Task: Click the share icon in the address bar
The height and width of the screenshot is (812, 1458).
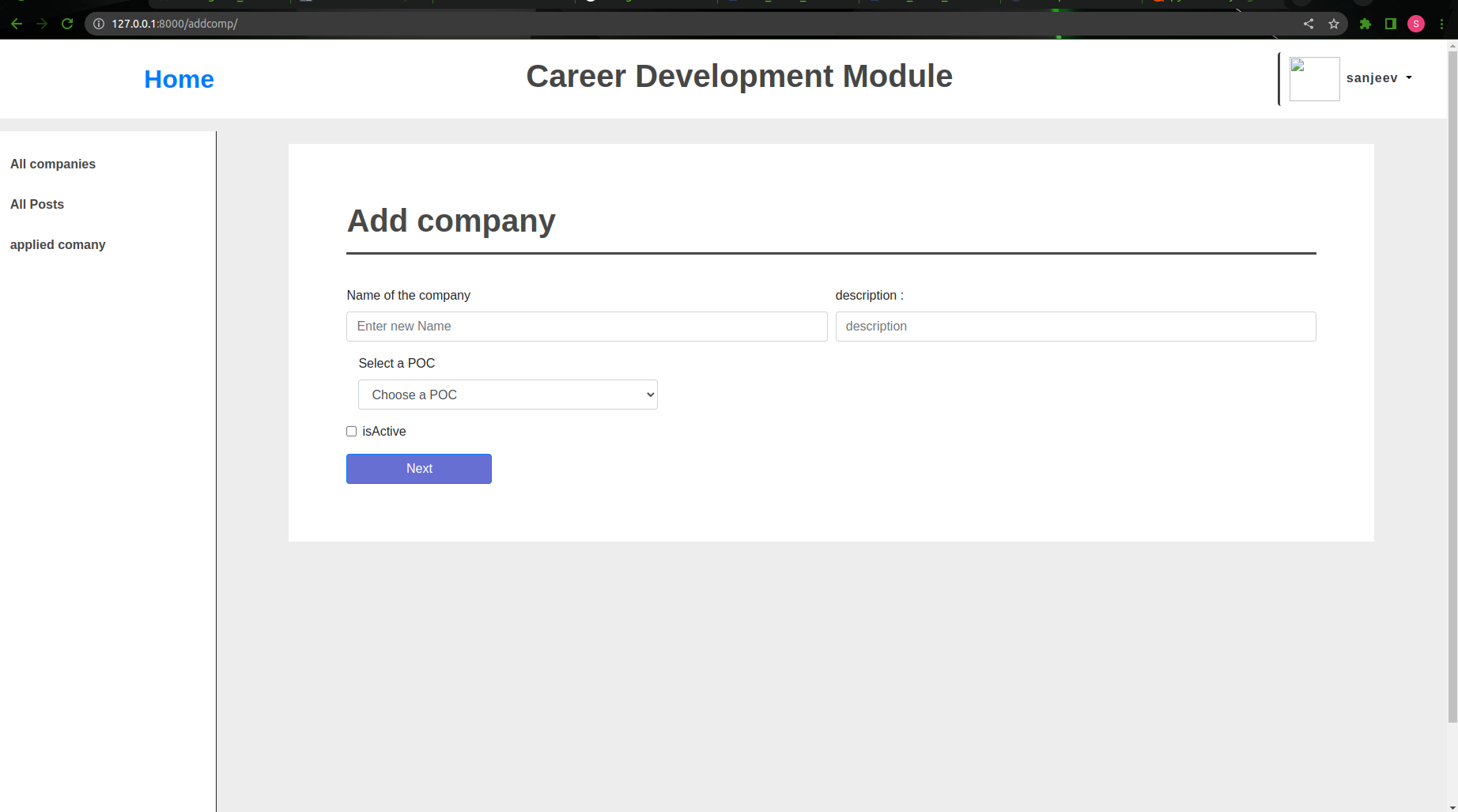Action: coord(1309,24)
